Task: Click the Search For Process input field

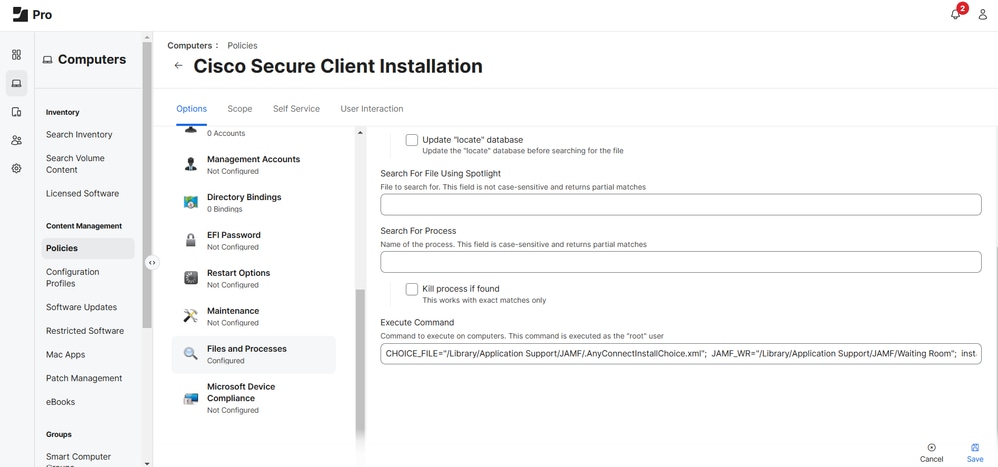Action: pos(680,262)
